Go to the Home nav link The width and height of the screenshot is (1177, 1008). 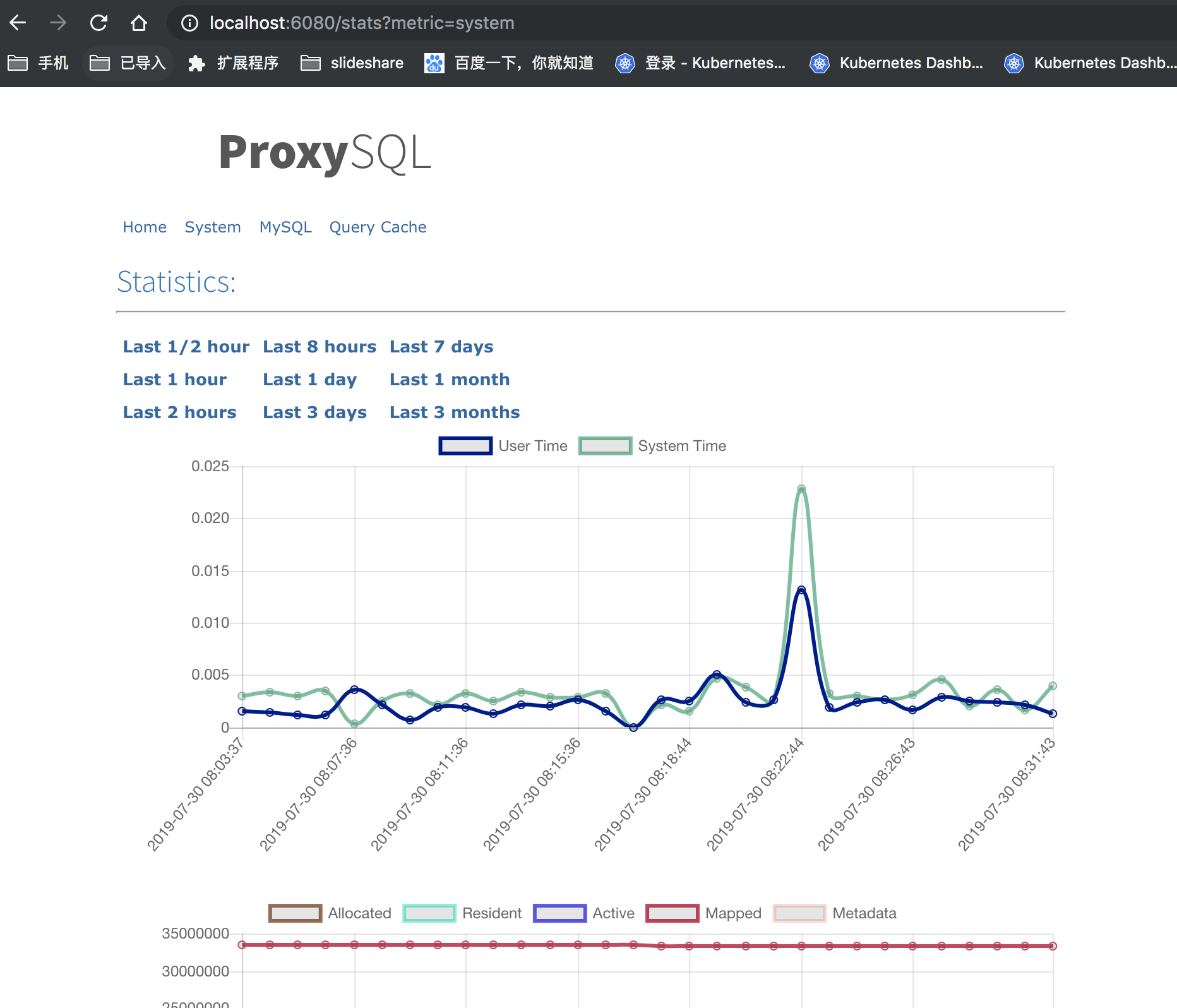[x=145, y=227]
